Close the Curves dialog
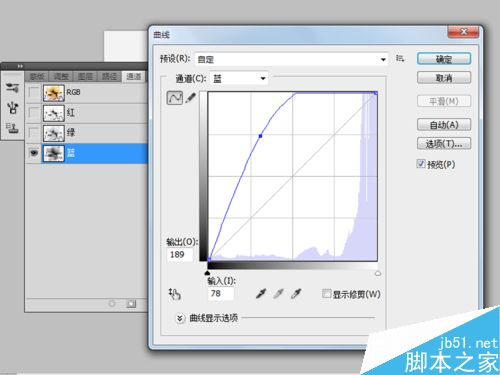The image size is (500, 375). pyautogui.click(x=463, y=32)
